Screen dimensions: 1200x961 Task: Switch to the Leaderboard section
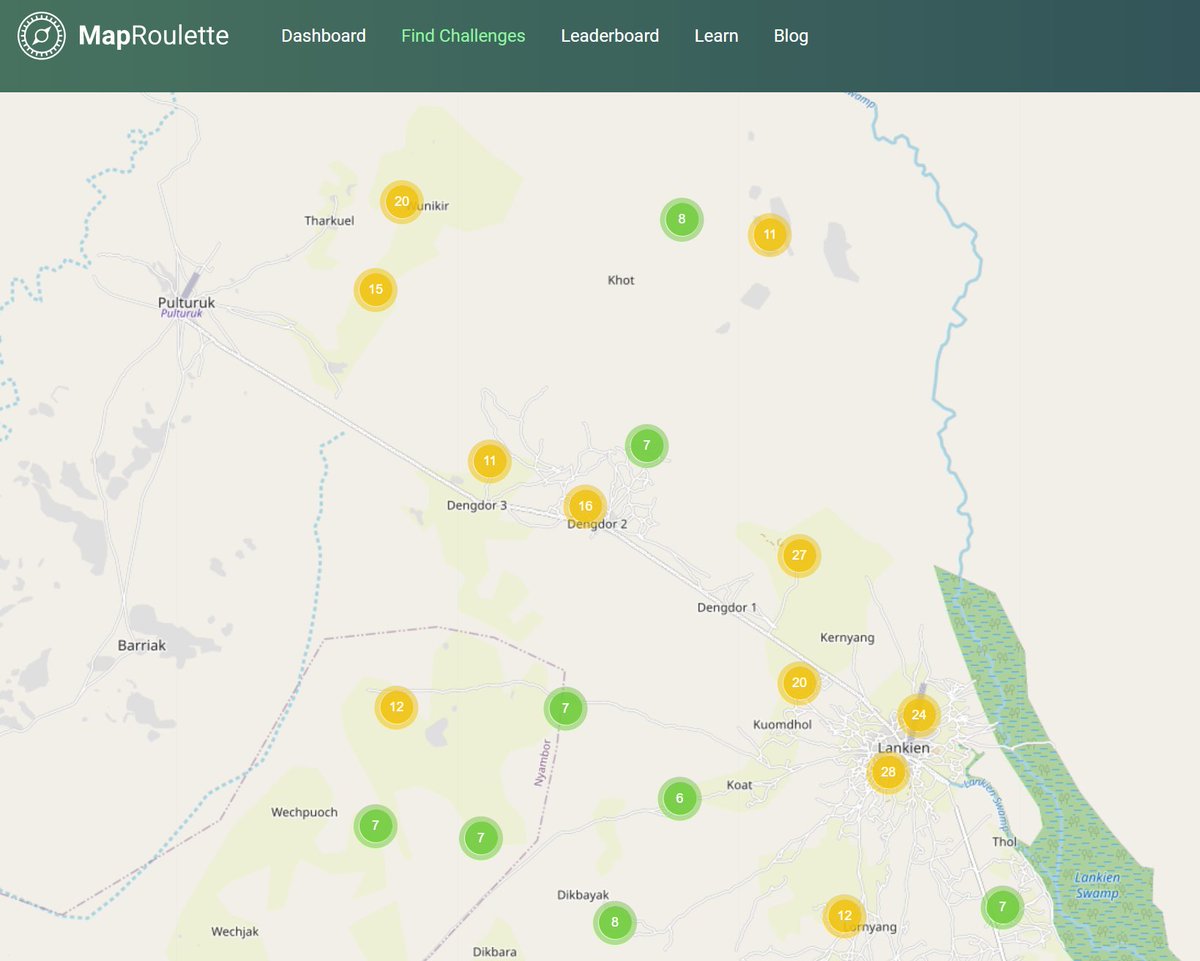[610, 35]
